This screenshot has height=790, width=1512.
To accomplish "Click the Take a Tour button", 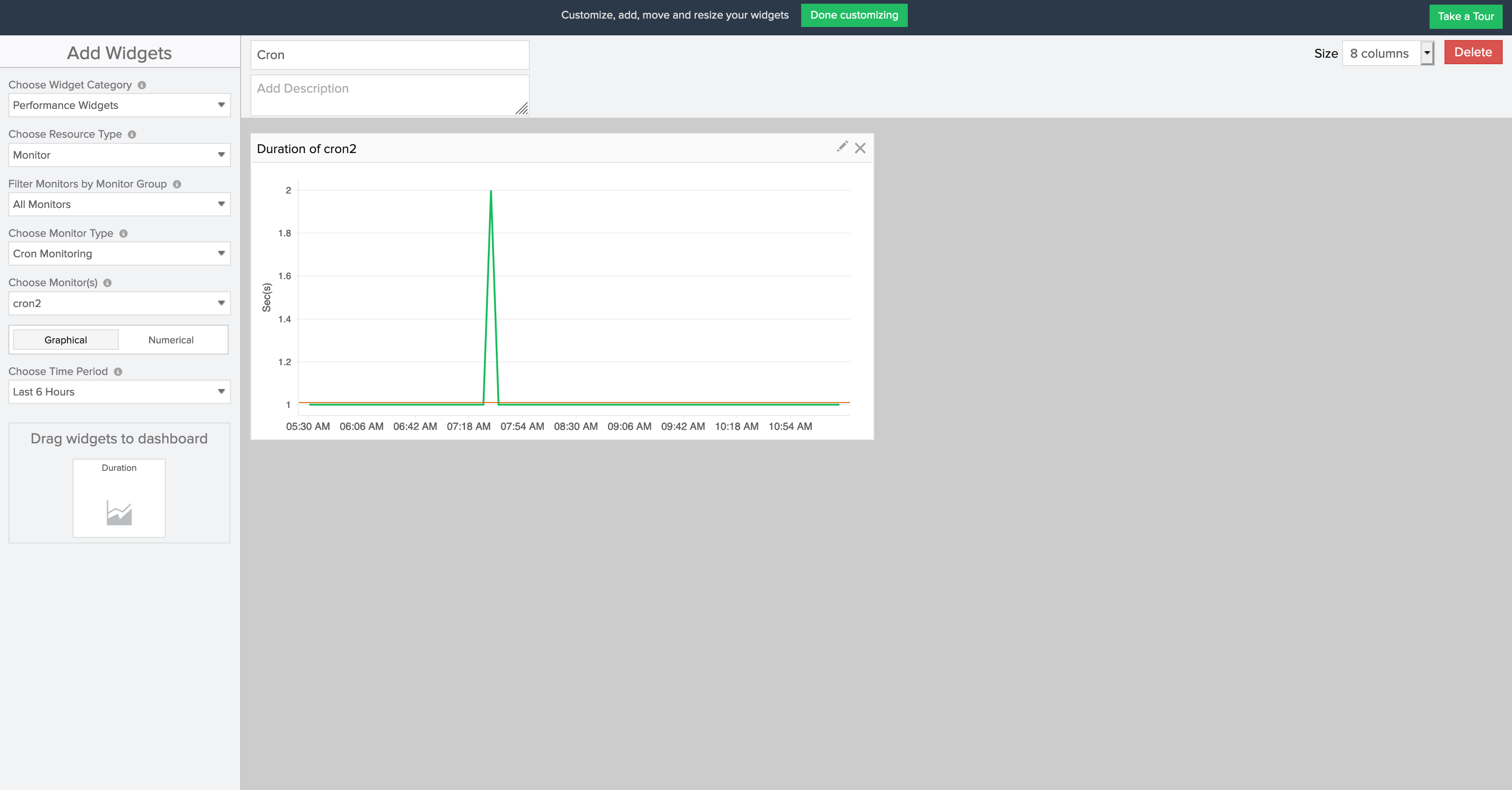I will click(x=1465, y=16).
